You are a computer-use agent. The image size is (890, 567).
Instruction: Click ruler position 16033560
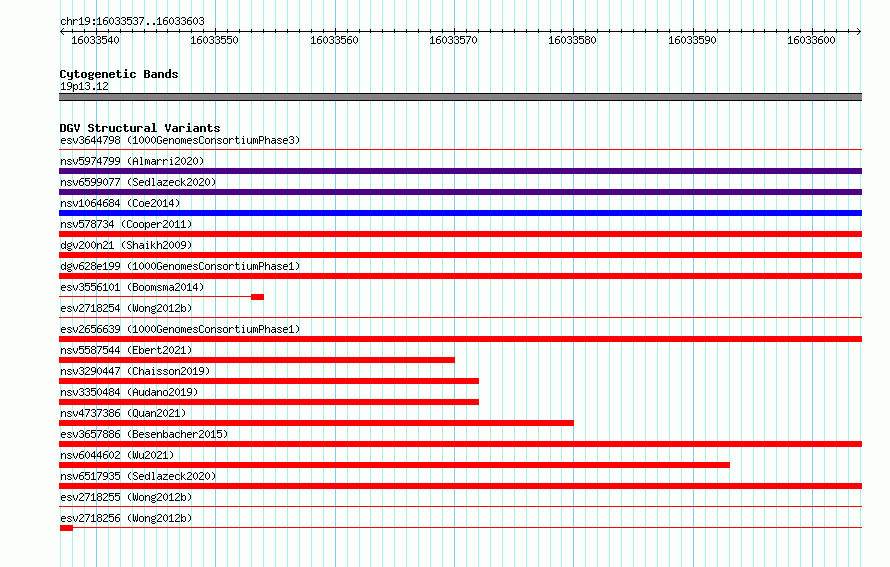click(x=334, y=40)
